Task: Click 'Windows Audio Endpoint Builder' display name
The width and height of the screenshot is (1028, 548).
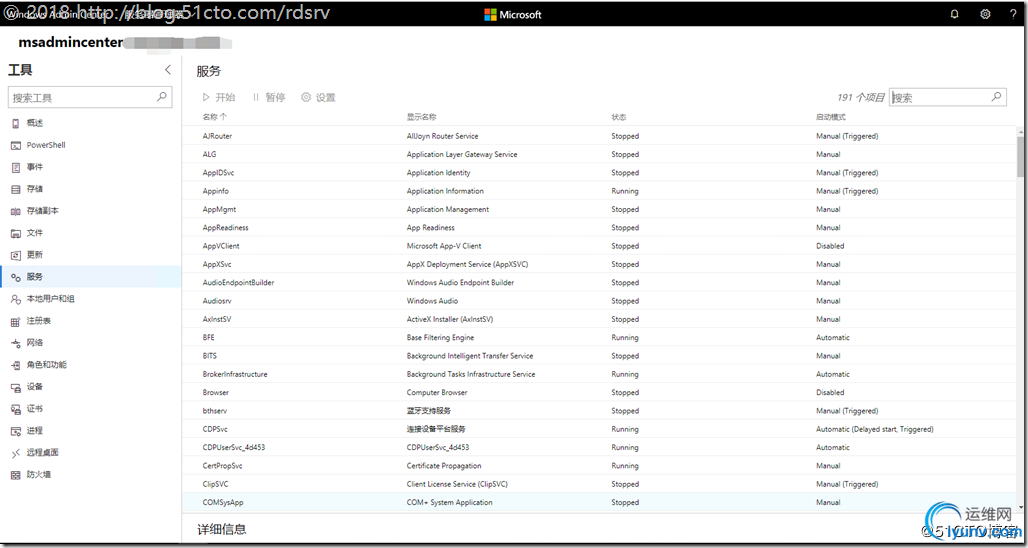Action: [460, 283]
